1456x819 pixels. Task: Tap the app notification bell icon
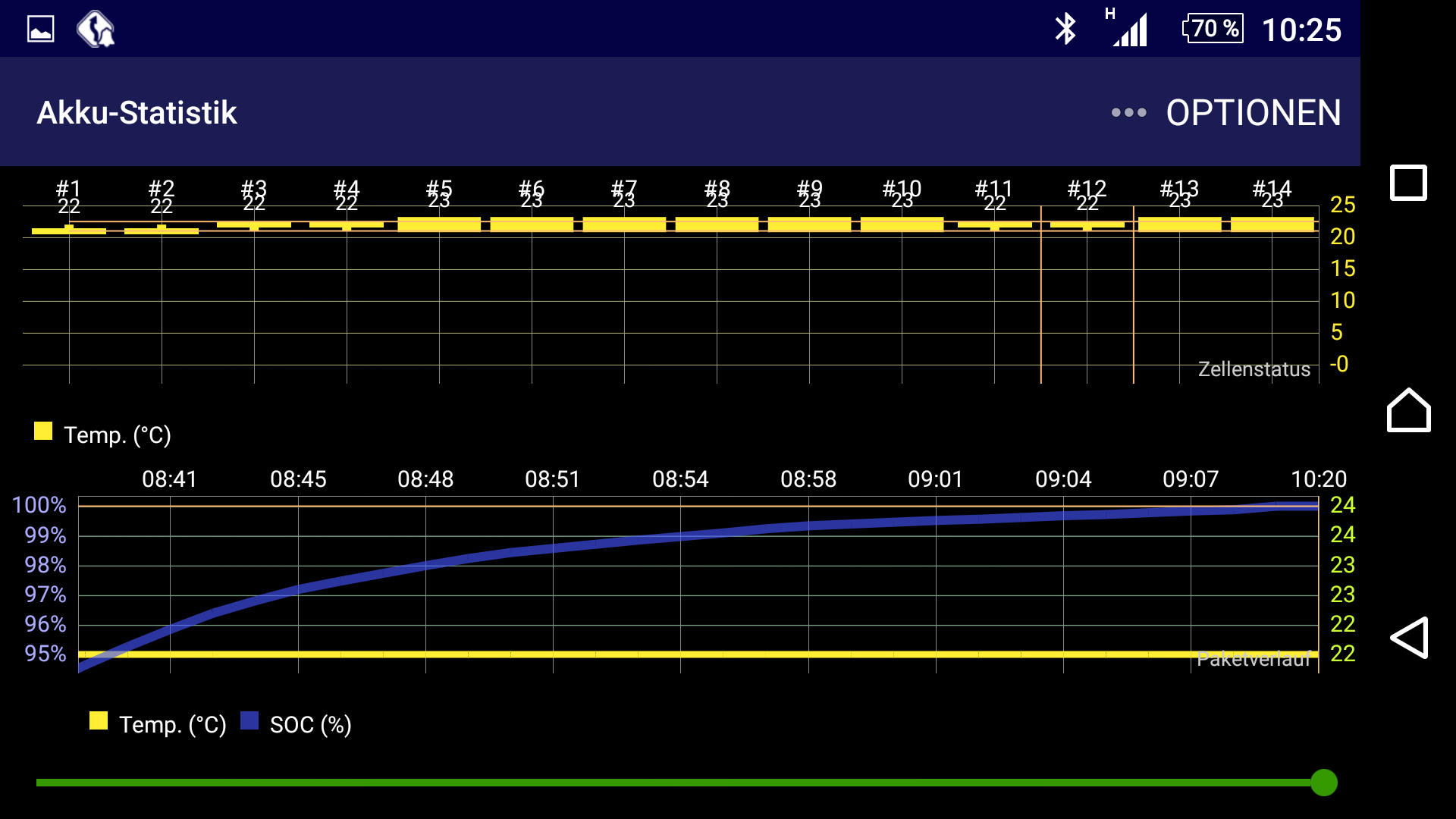[x=96, y=30]
